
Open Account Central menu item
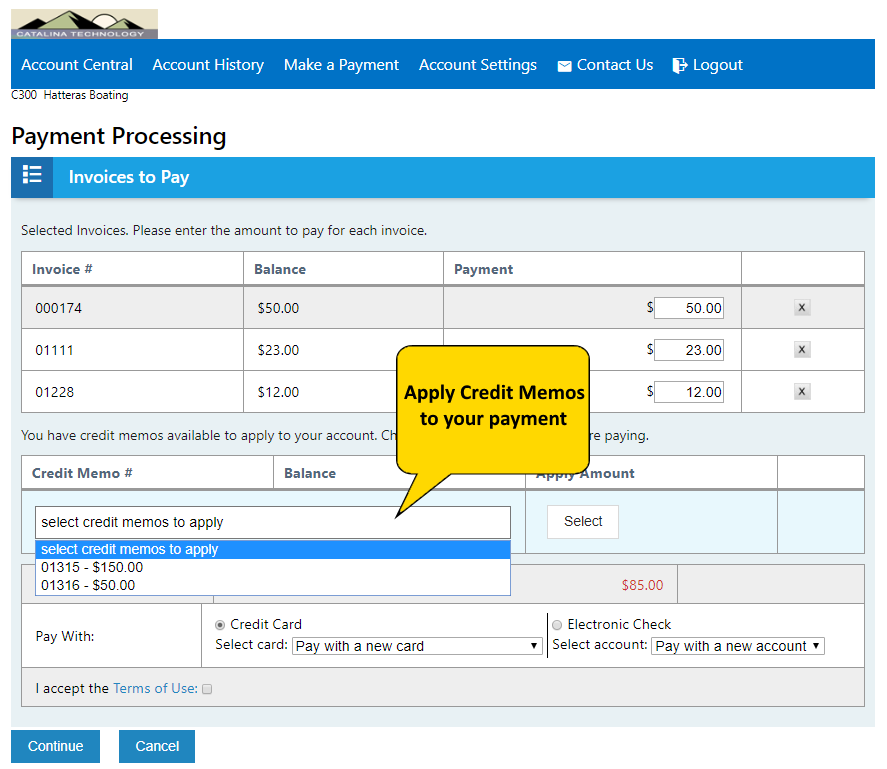[x=77, y=65]
